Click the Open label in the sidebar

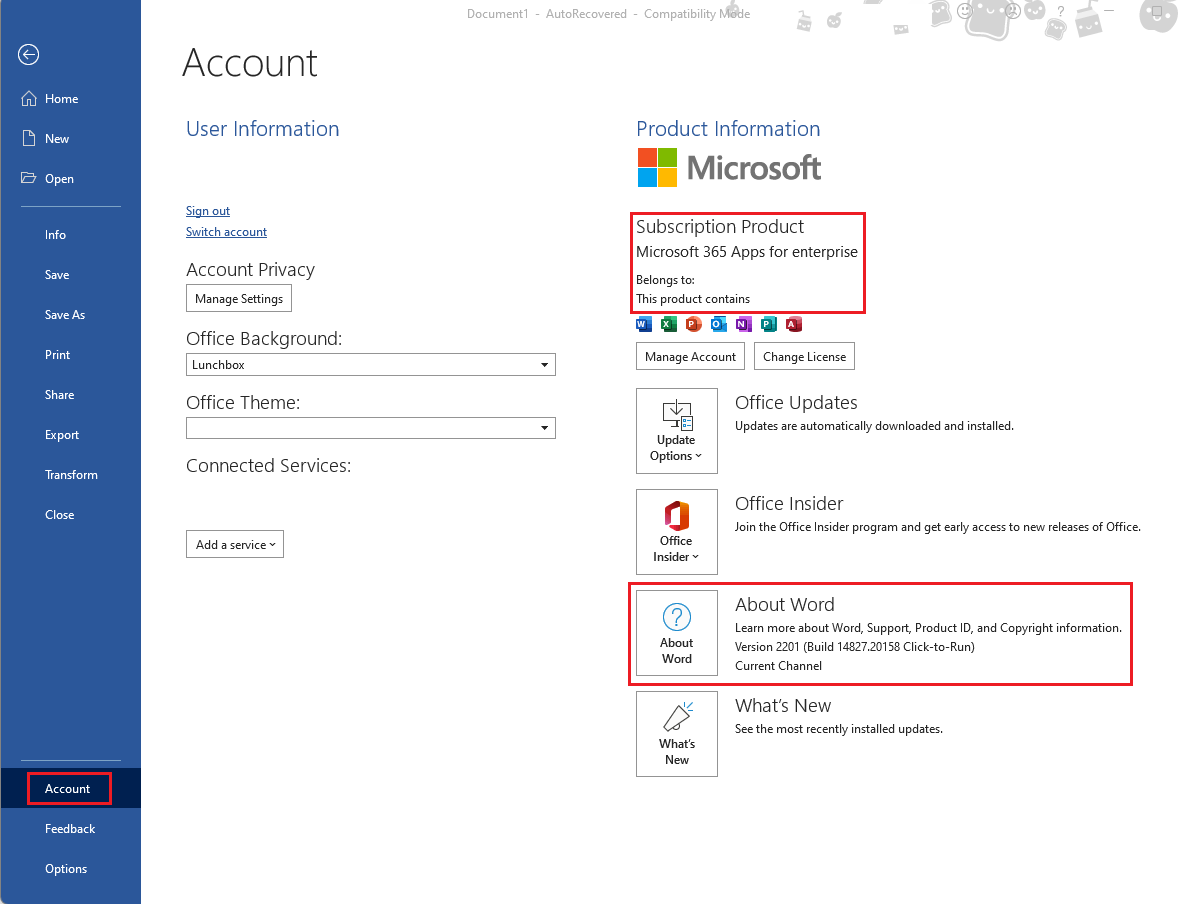(59, 179)
